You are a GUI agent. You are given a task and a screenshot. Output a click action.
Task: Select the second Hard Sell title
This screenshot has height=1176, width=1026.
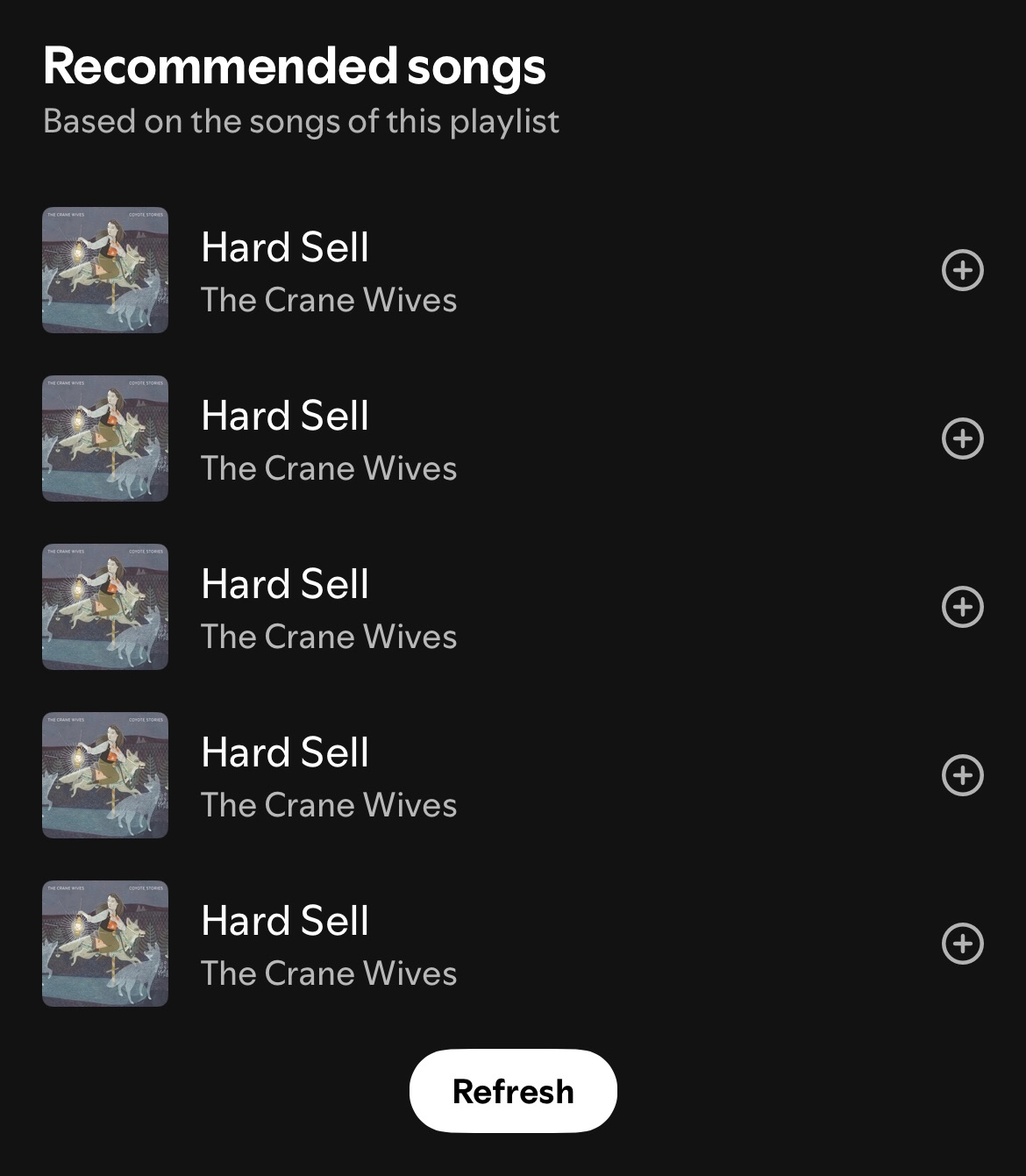285,416
